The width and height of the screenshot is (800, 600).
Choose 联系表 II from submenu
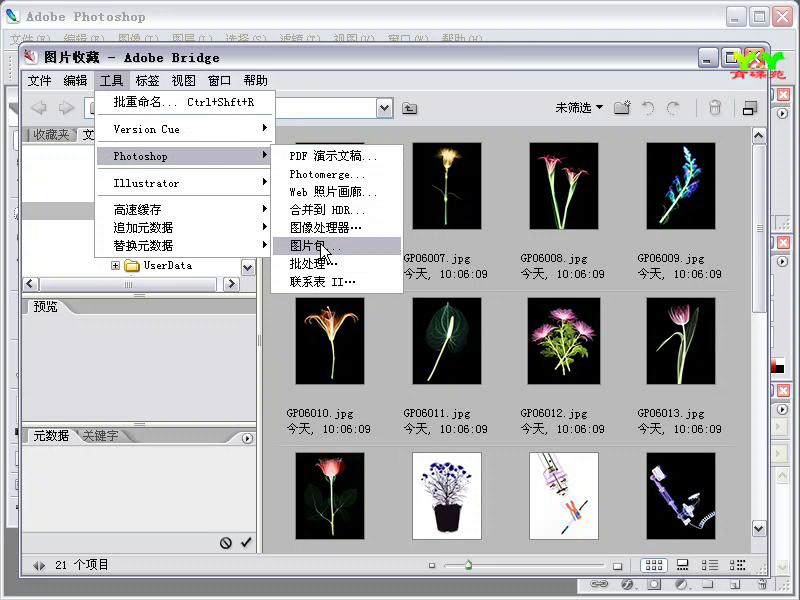click(337, 282)
